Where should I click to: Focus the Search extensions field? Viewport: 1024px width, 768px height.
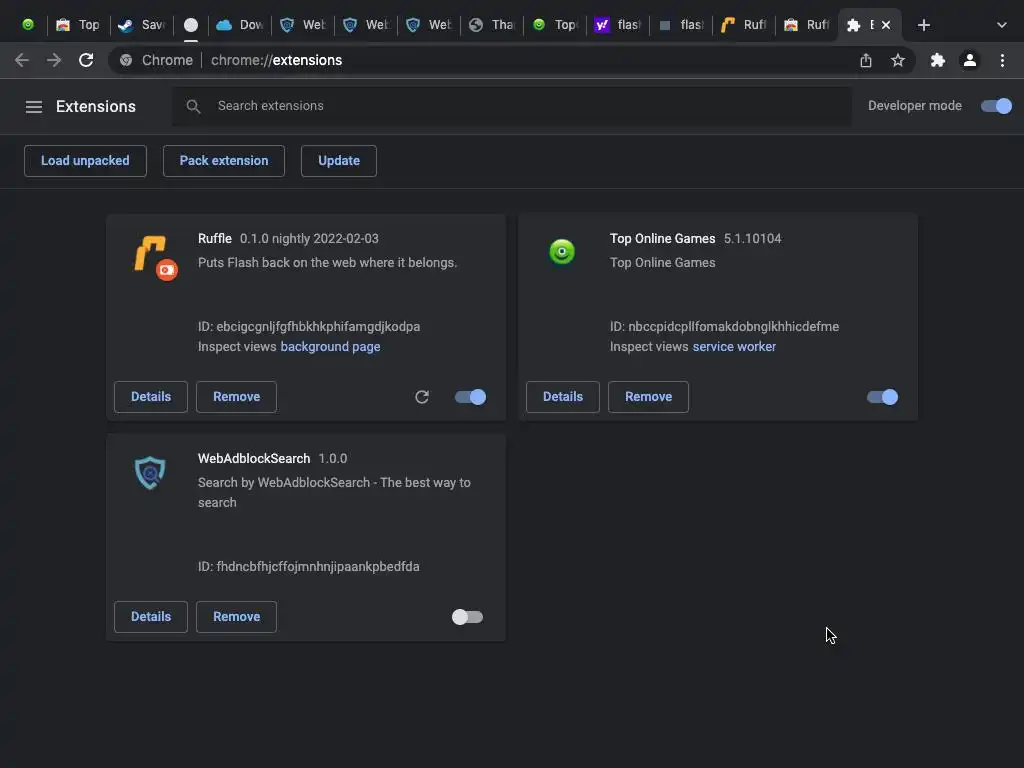click(x=511, y=106)
